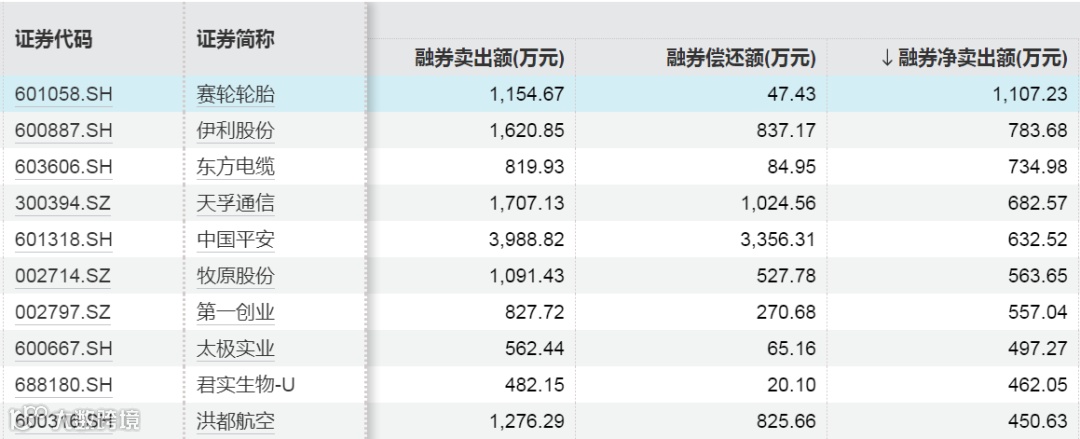
Task: Open the 牧原股份 stock name link
Action: [236, 276]
